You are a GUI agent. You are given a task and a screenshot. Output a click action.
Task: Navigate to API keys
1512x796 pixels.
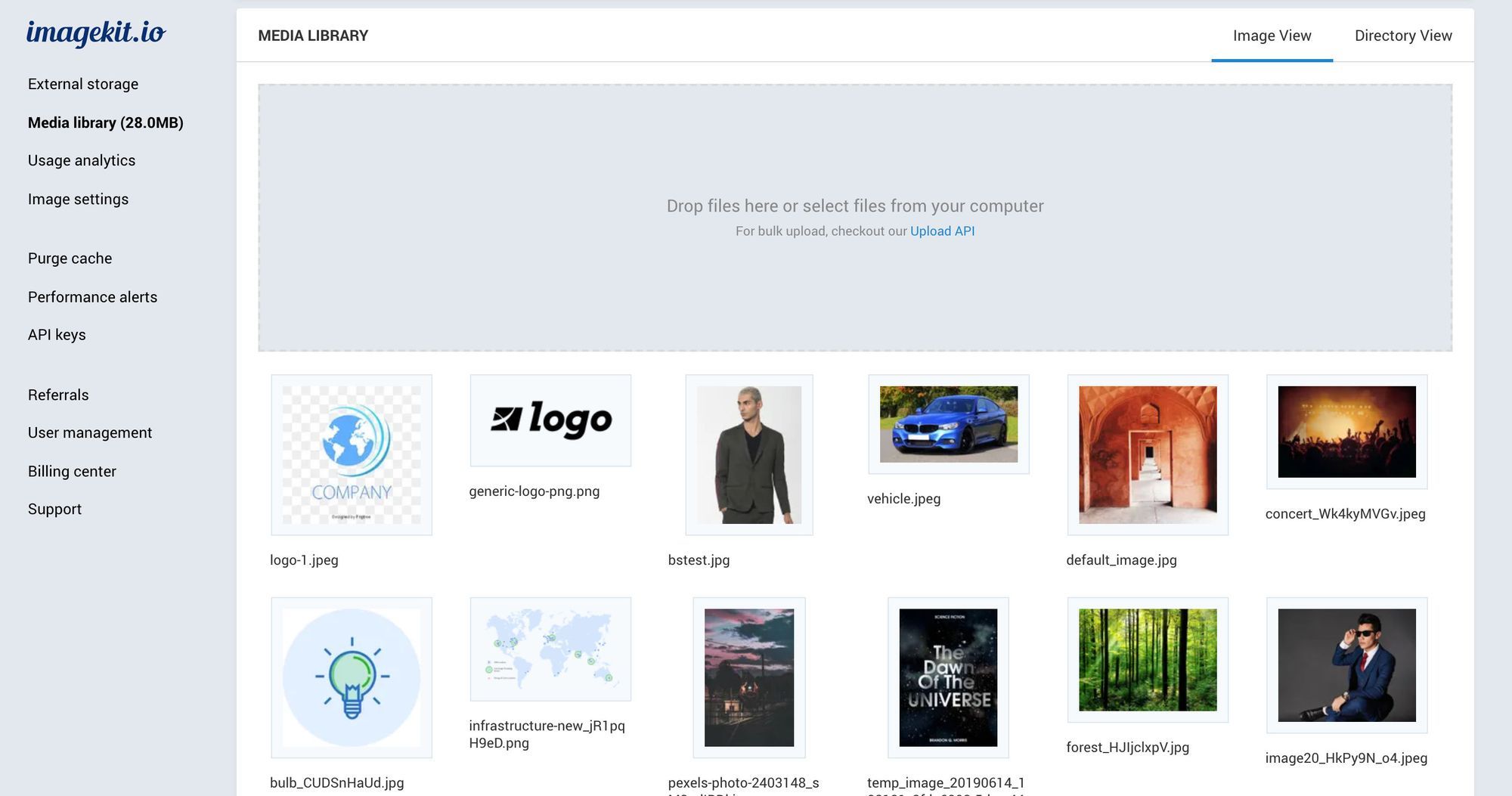point(57,335)
